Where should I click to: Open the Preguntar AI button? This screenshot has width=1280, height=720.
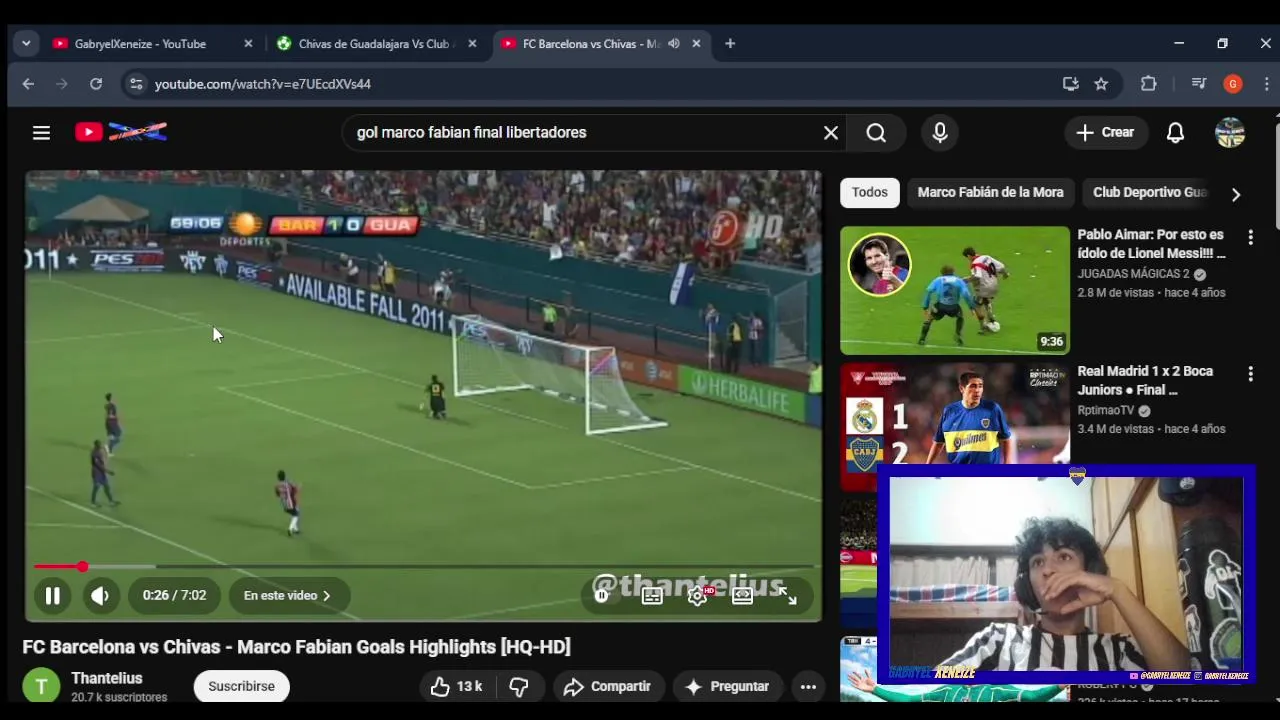(x=727, y=687)
